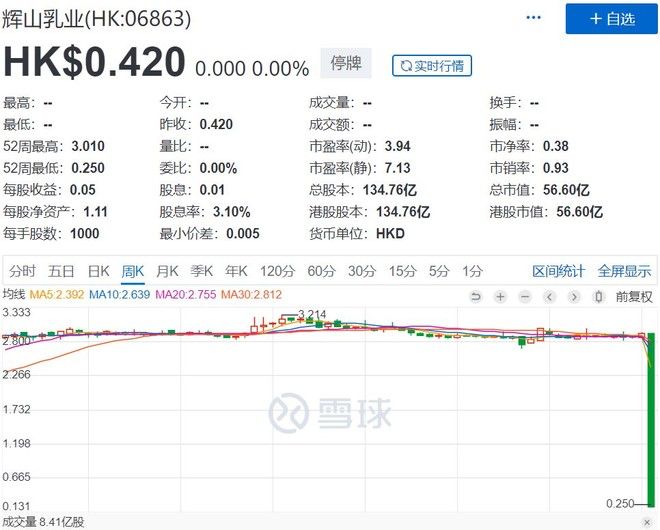Click the 总市值 value 56.60亿
Image resolution: width=660 pixels, height=530 pixels.
tap(566, 190)
